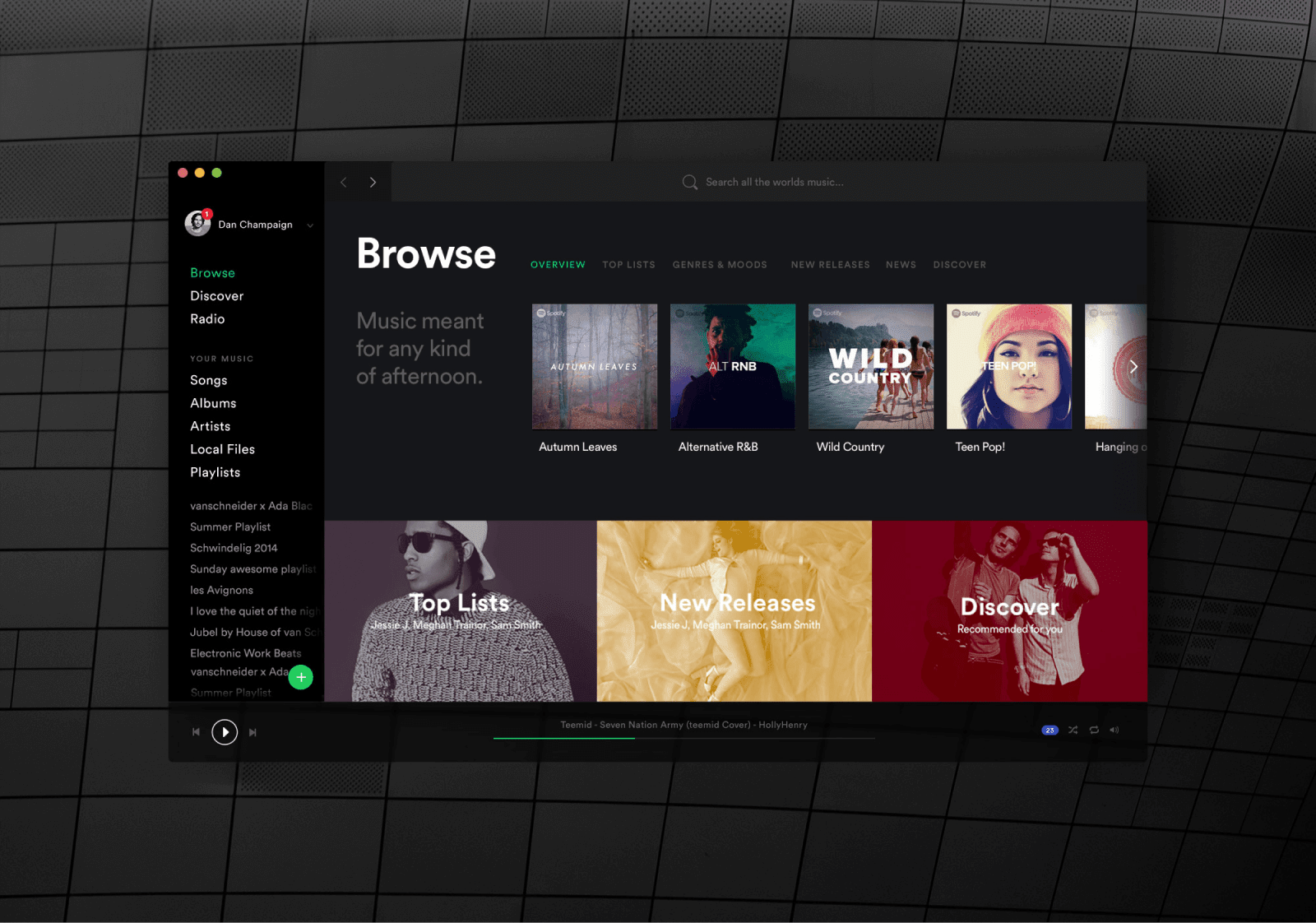Enable shuffle playback
Screen dimensions: 1316x923
click(1073, 730)
